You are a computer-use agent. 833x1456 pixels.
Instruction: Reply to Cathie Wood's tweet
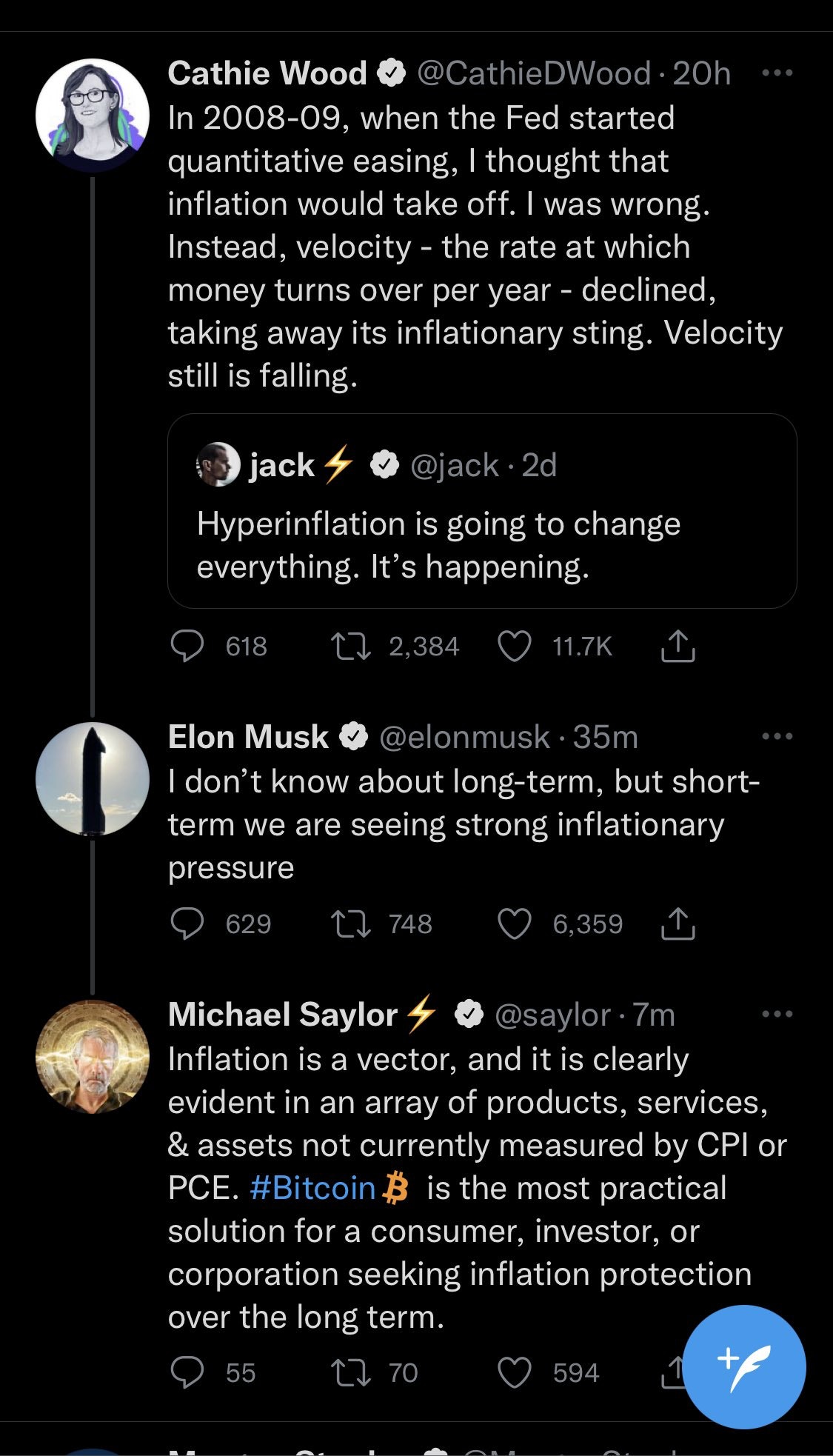coord(187,646)
